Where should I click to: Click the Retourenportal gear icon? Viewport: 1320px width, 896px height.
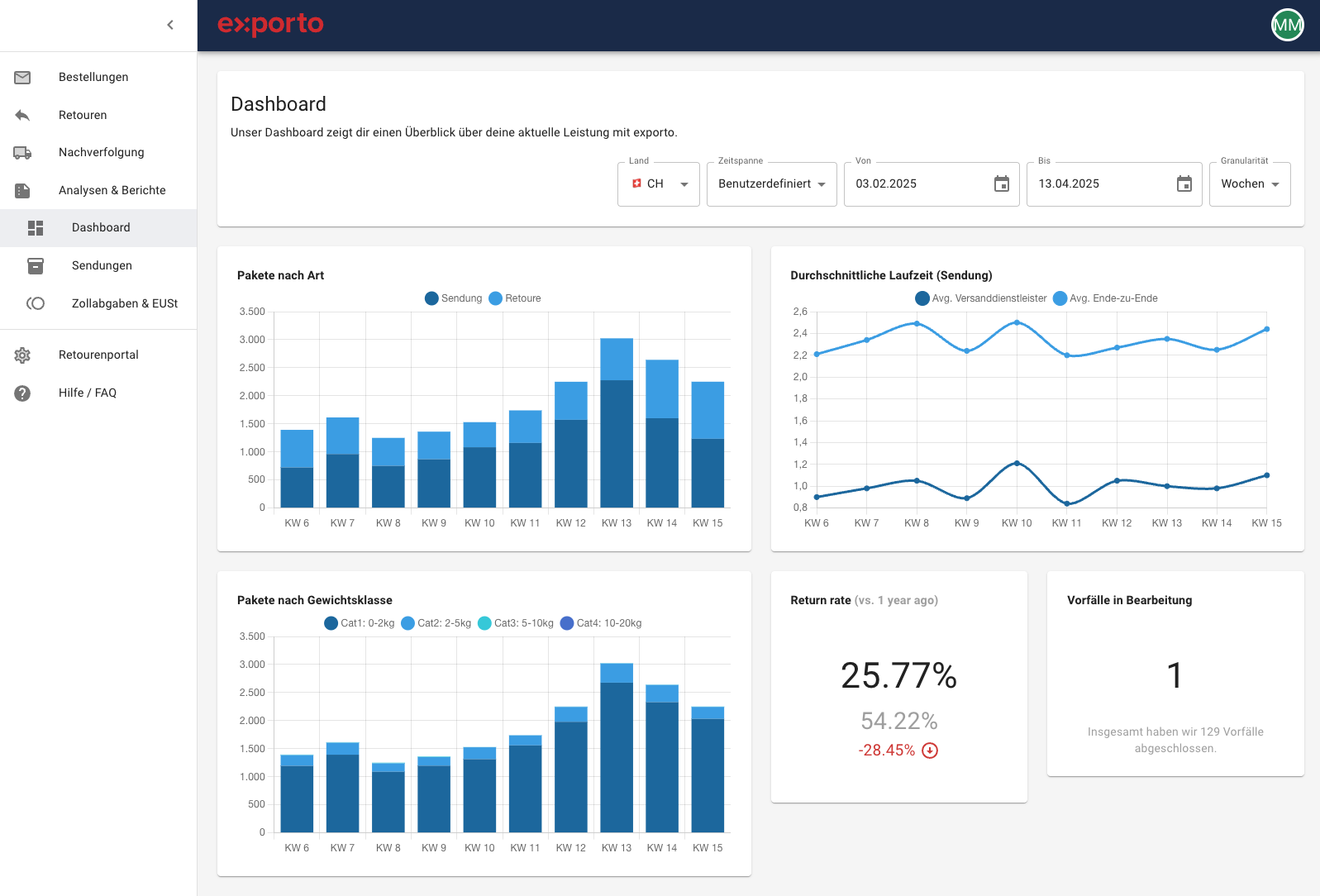click(22, 355)
